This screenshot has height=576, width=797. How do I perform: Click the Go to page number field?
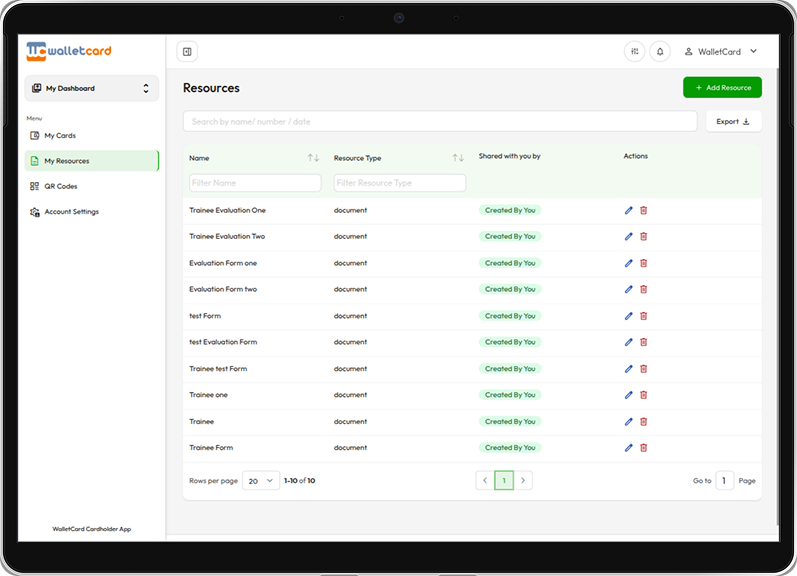point(724,480)
